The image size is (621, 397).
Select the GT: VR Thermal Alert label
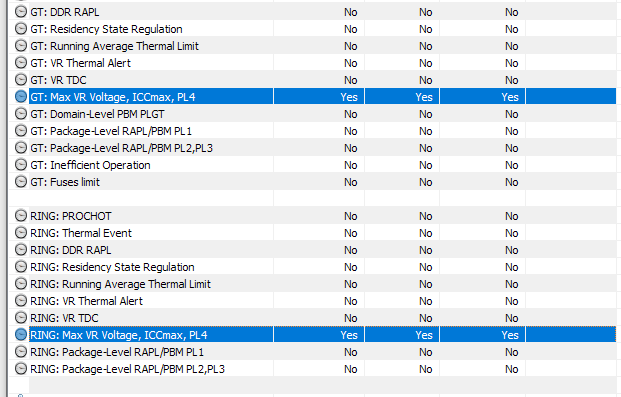[80, 63]
